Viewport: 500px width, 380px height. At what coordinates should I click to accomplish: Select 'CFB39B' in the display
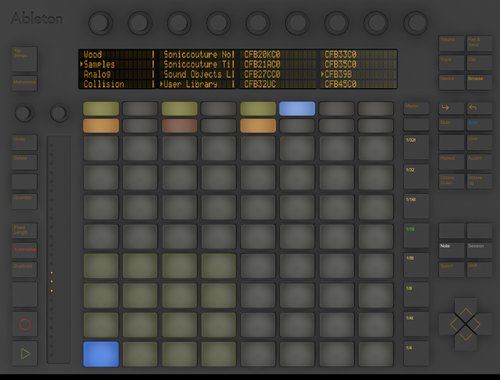coord(338,74)
